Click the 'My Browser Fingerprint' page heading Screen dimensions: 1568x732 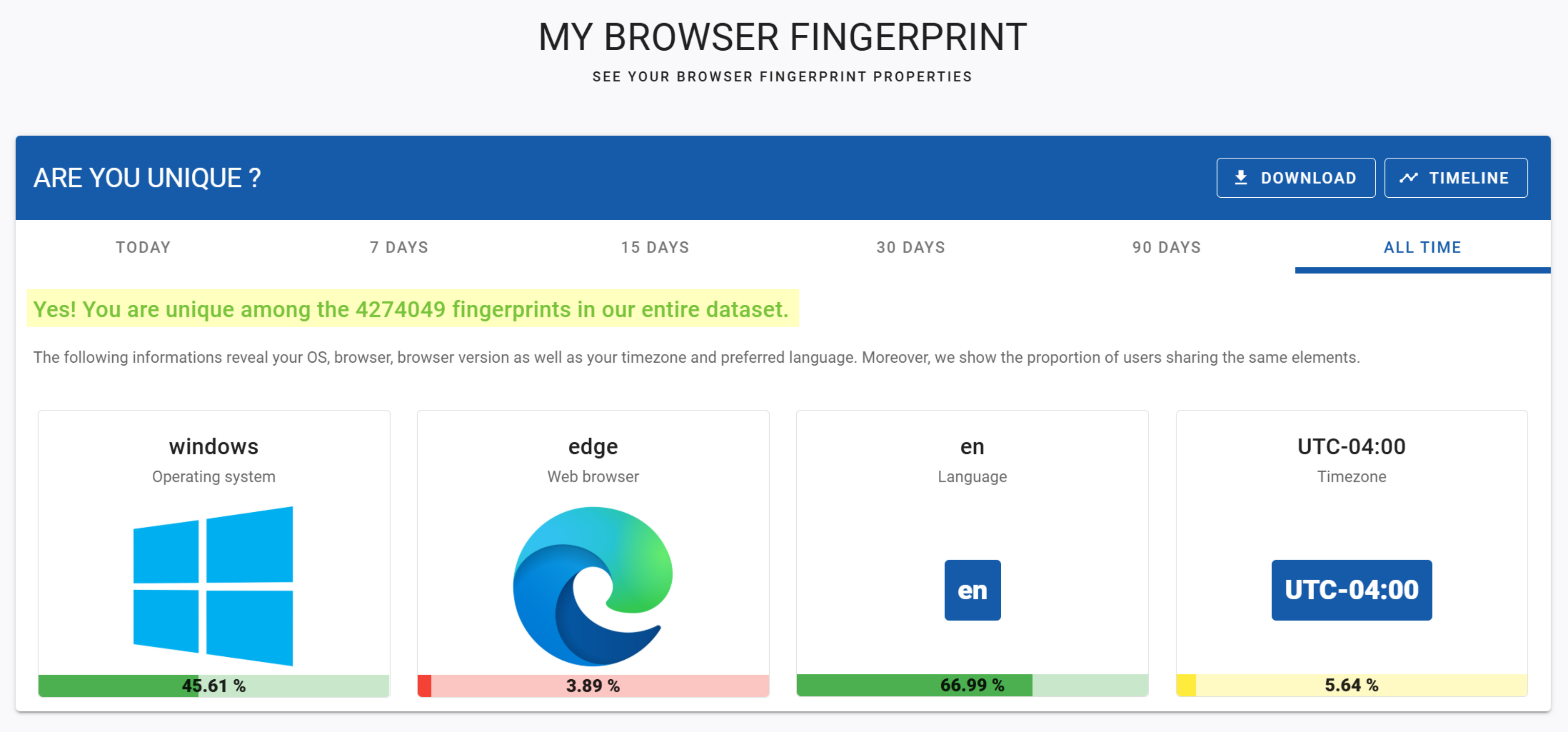coord(783,37)
